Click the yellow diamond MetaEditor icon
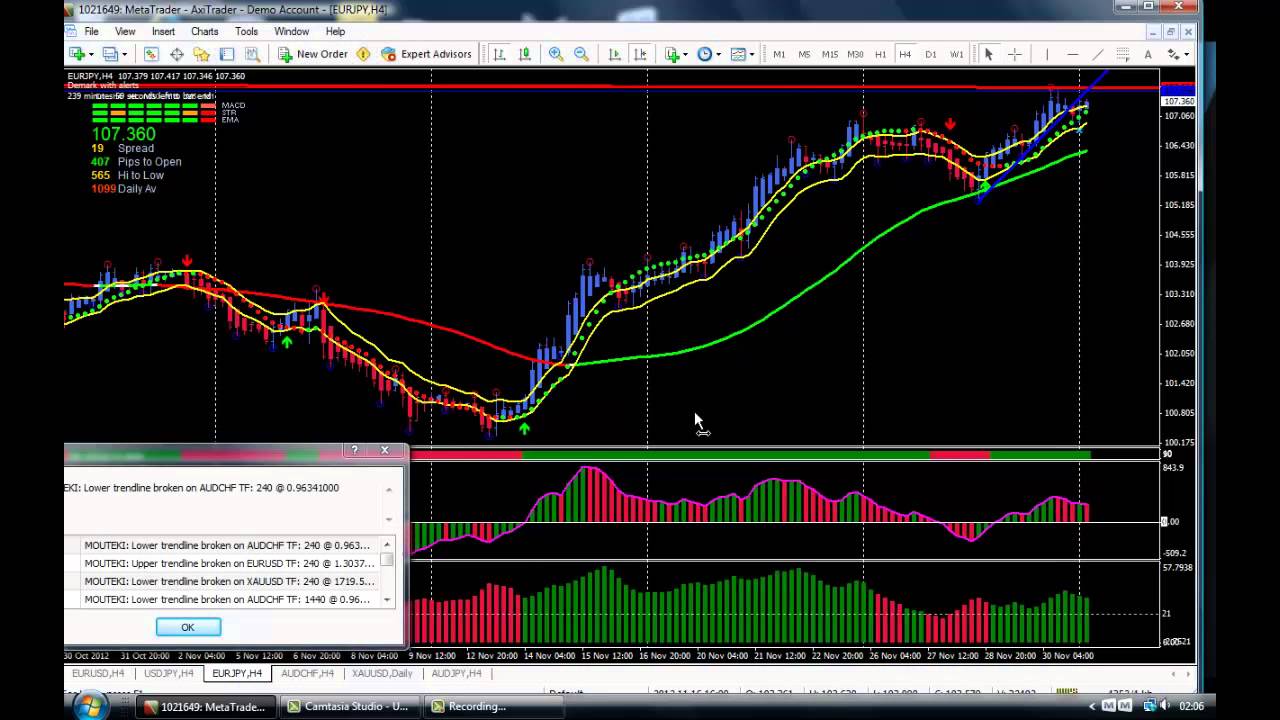 point(363,54)
